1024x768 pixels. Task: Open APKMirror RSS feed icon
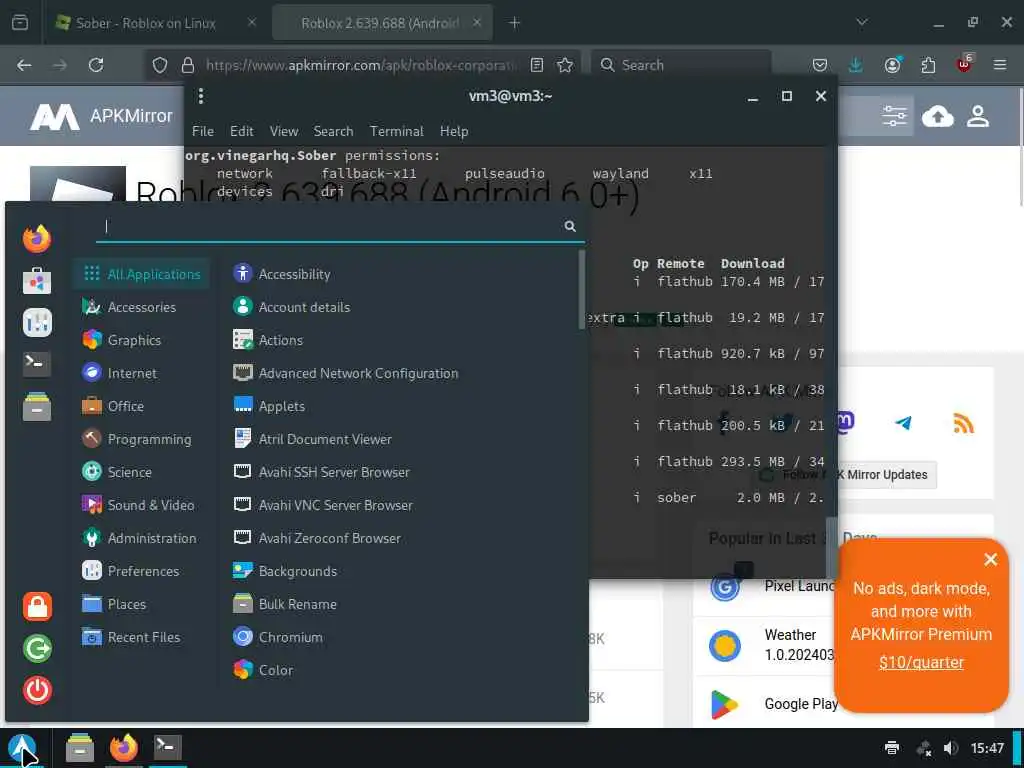coord(963,423)
